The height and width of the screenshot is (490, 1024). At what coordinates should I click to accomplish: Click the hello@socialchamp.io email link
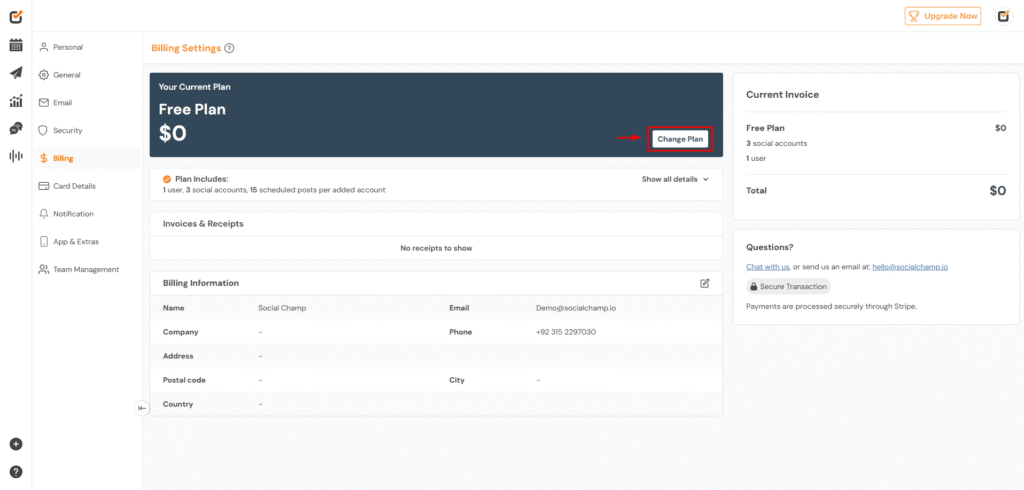click(909, 267)
